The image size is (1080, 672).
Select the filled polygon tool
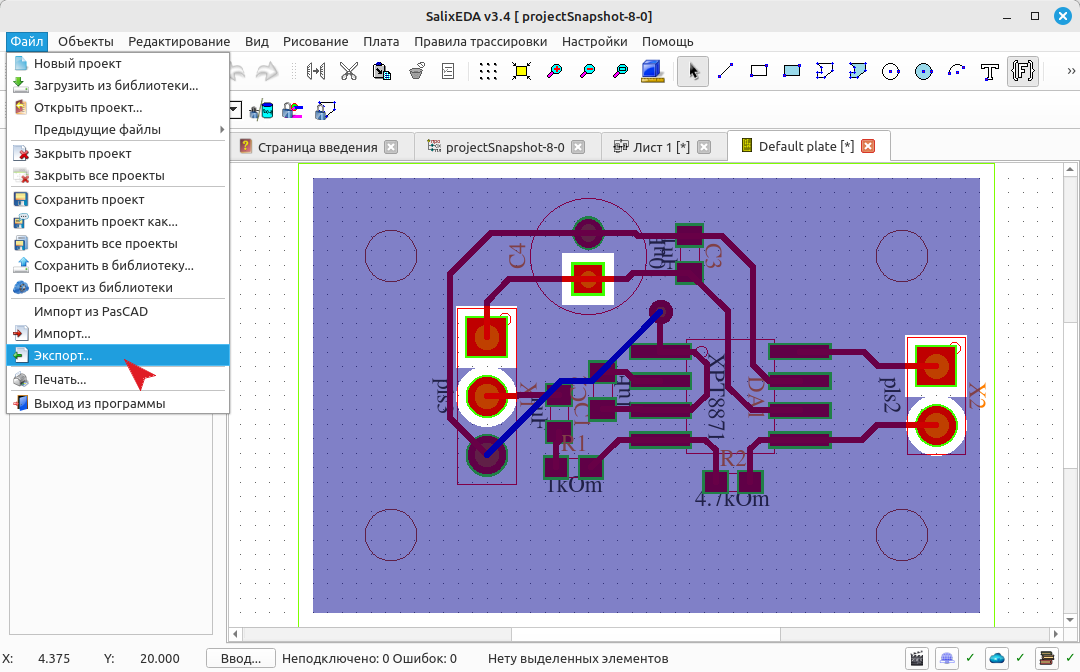coord(858,71)
